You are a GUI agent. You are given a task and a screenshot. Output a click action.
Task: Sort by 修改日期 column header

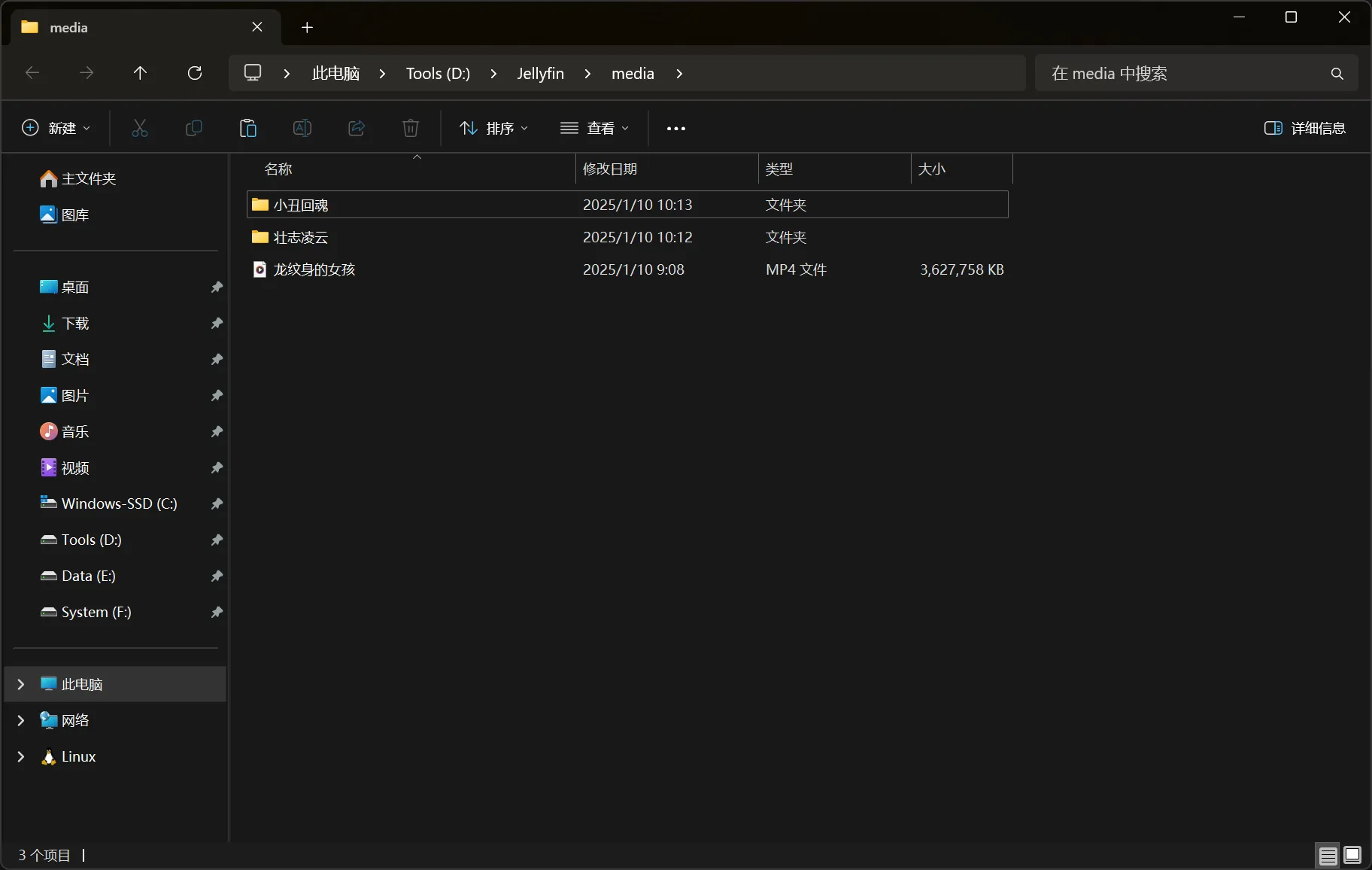[610, 169]
